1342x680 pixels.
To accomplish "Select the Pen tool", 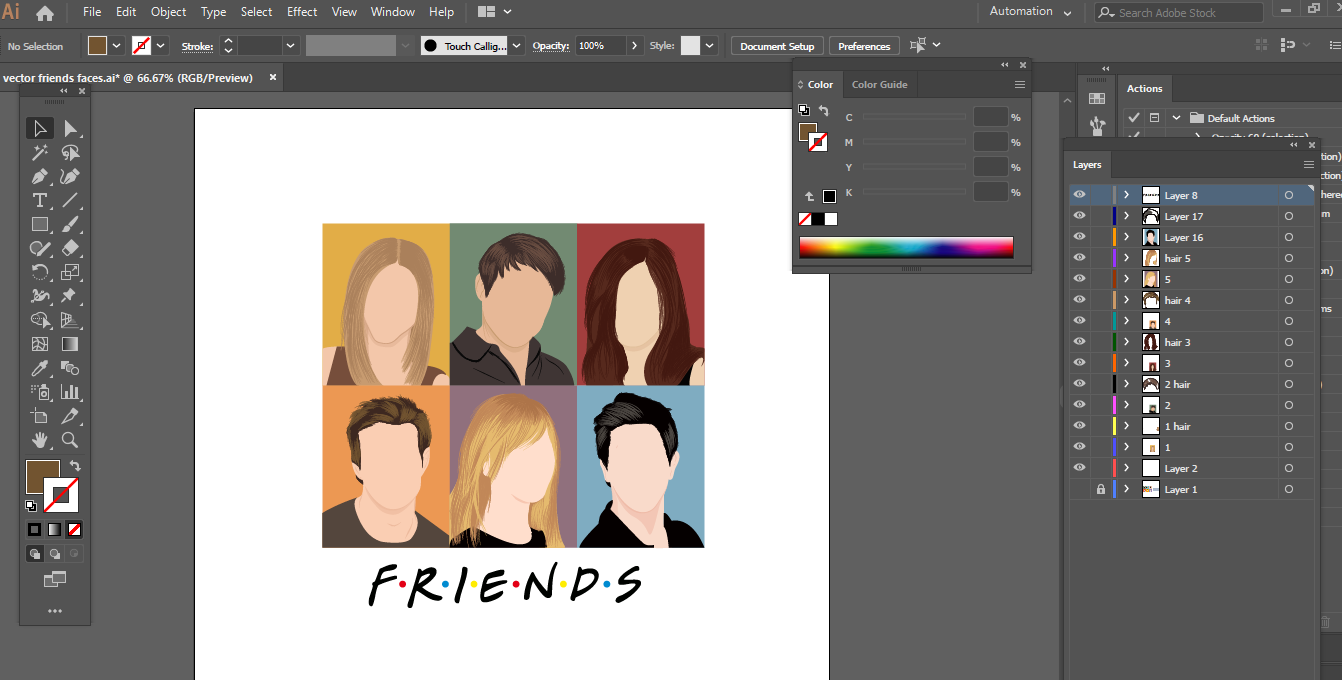I will pos(40,176).
